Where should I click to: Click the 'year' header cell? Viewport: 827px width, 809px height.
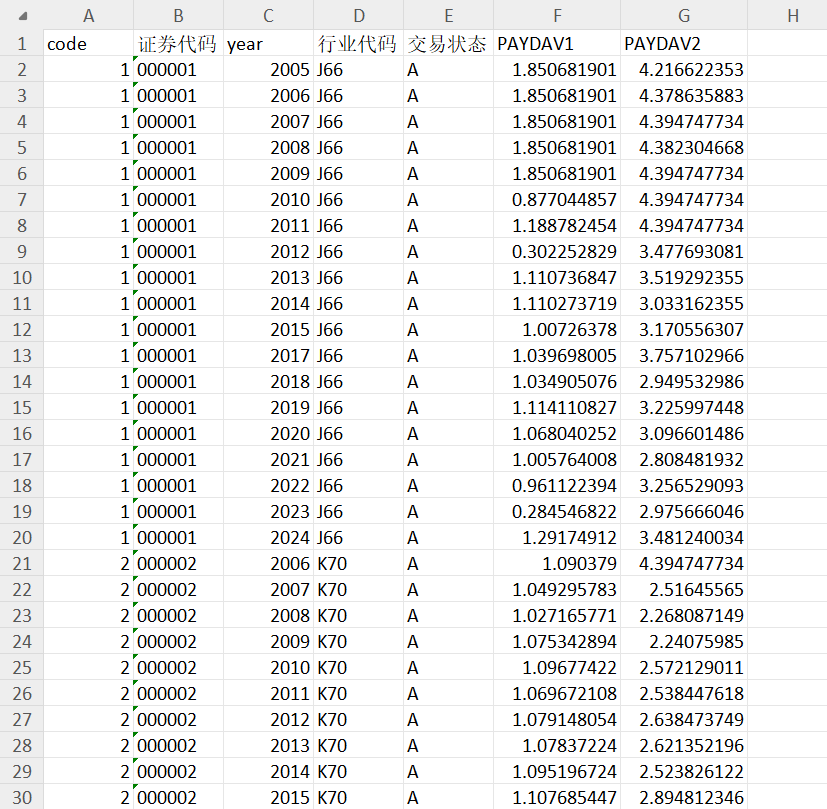[268, 43]
